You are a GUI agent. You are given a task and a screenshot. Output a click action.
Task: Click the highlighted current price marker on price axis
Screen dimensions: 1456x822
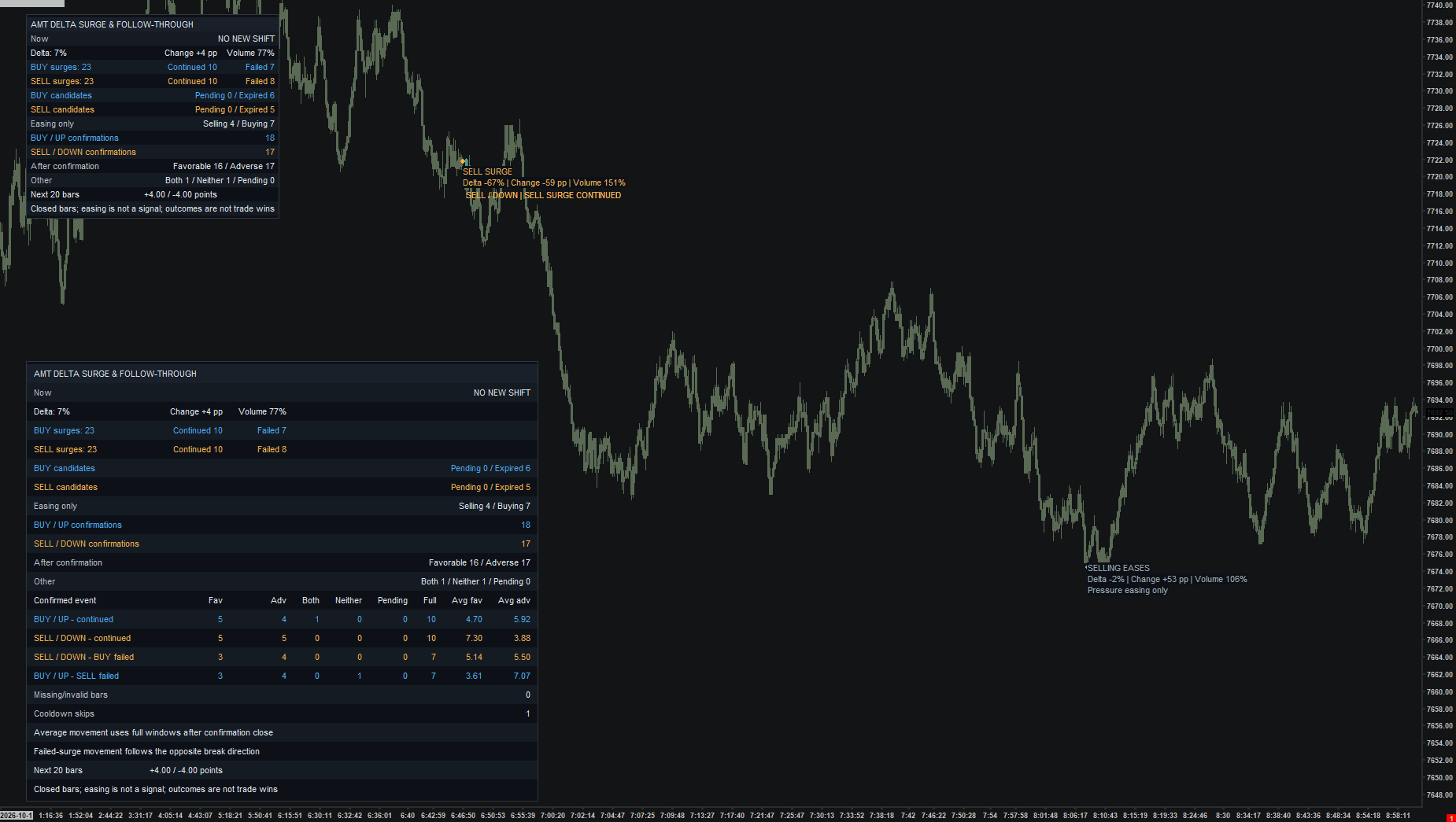click(x=1439, y=413)
